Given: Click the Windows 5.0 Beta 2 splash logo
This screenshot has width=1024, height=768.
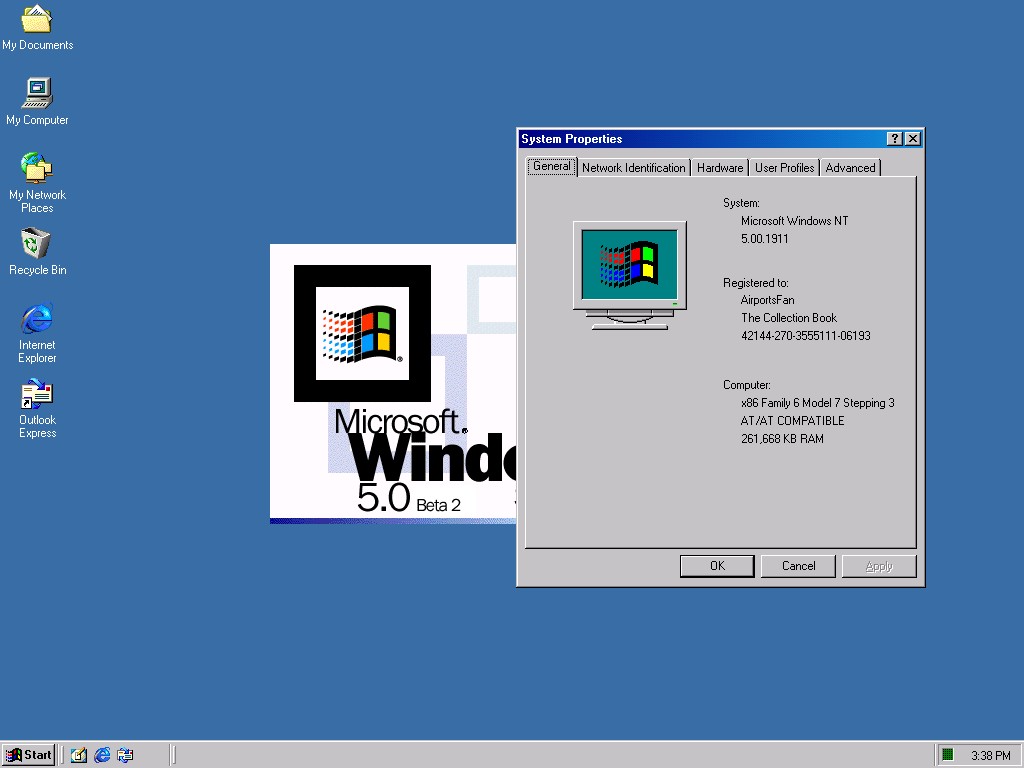Looking at the screenshot, I should click(x=392, y=384).
